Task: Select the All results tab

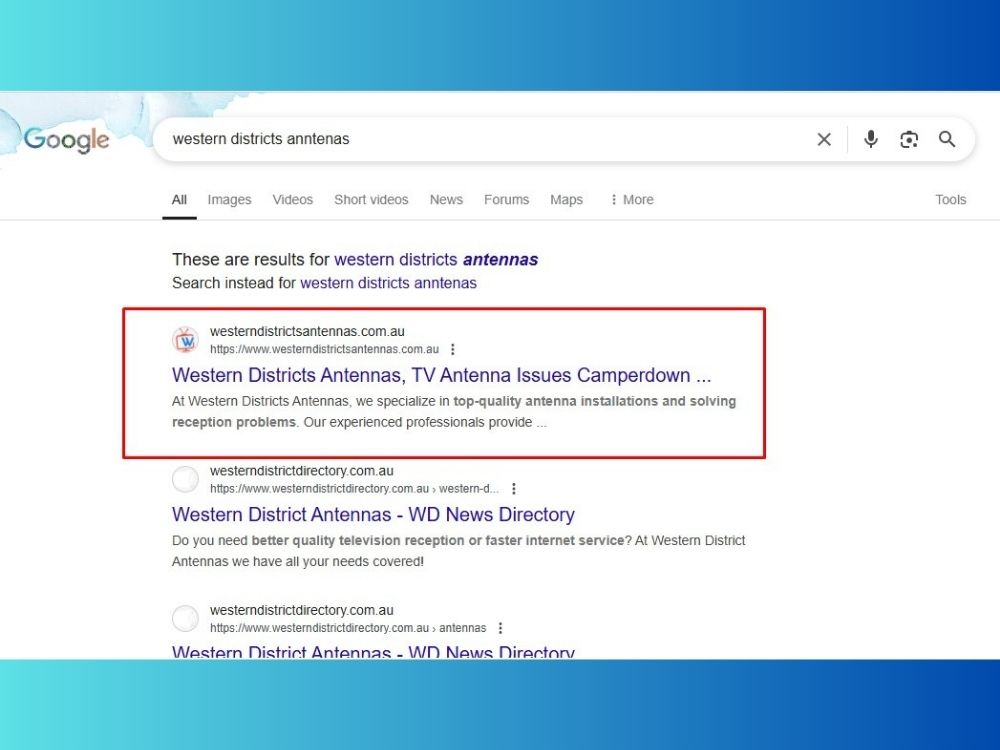Action: pos(179,200)
